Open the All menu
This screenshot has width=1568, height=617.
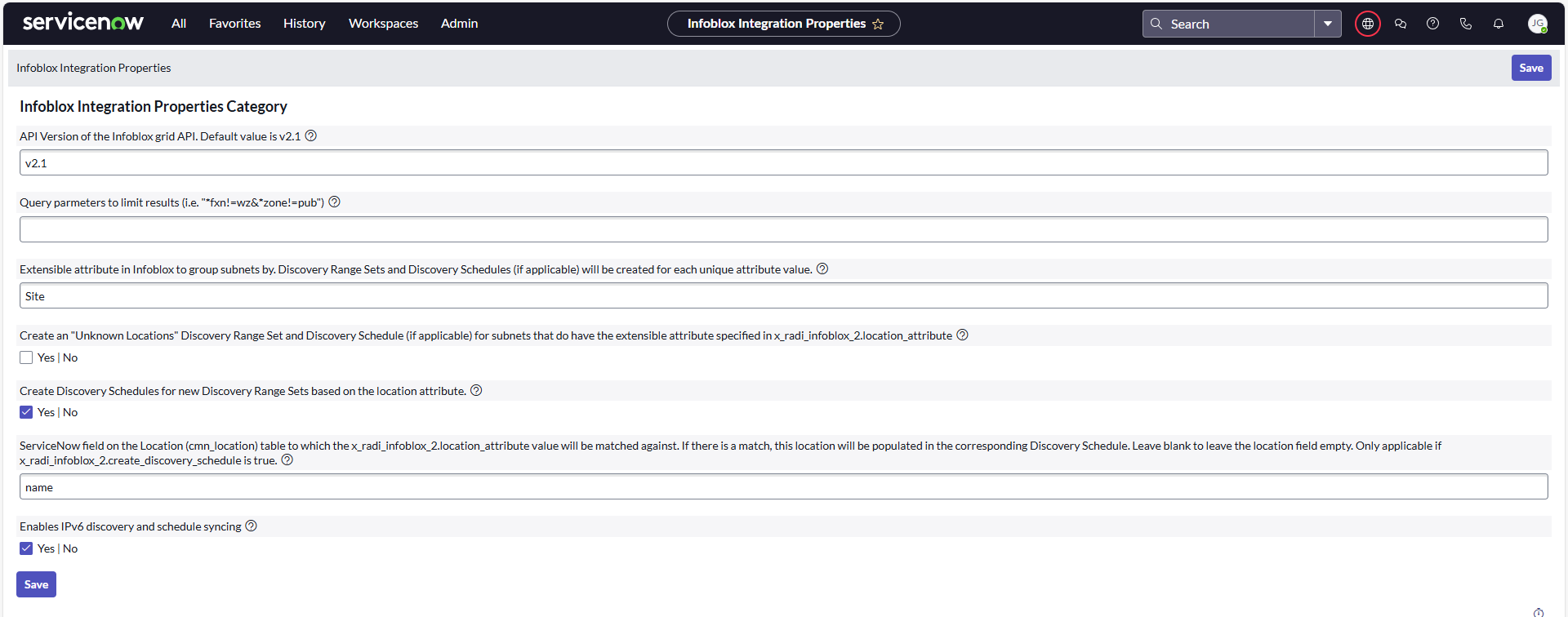[x=179, y=24]
